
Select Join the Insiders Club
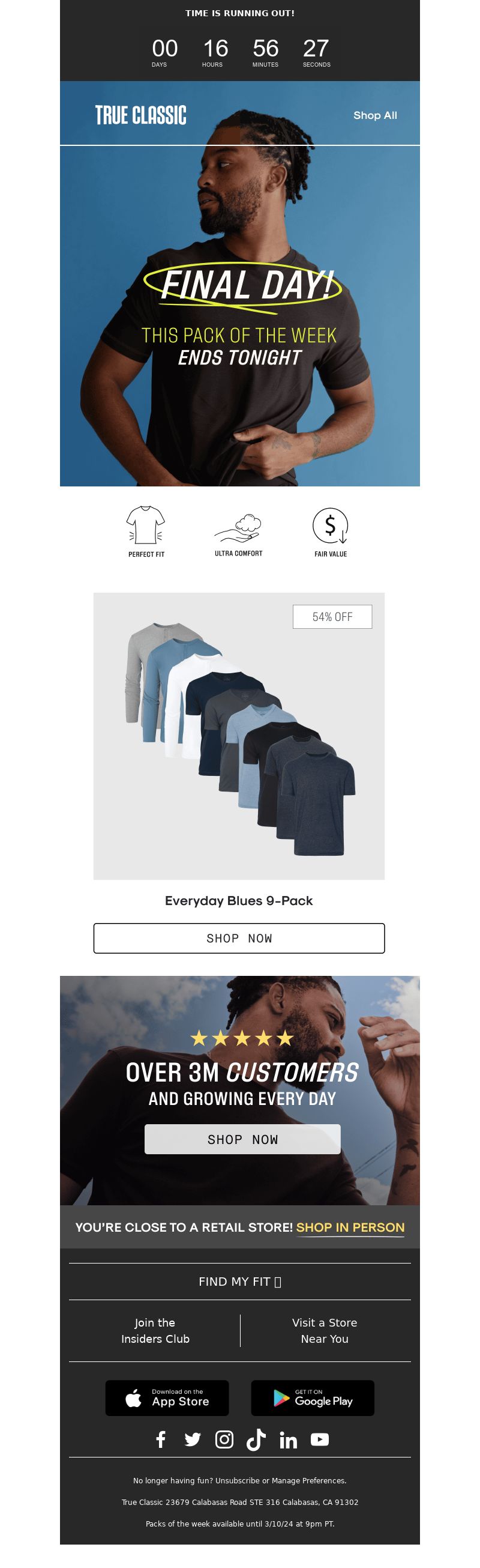coord(155,1330)
